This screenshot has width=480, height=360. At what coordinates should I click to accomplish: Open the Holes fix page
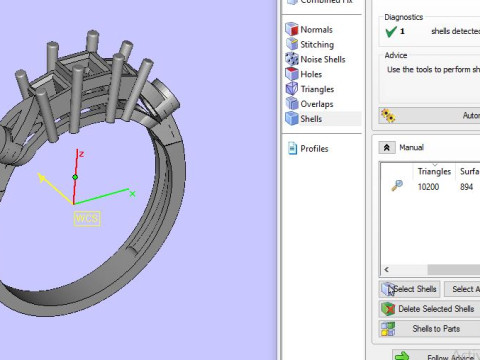pyautogui.click(x=311, y=74)
